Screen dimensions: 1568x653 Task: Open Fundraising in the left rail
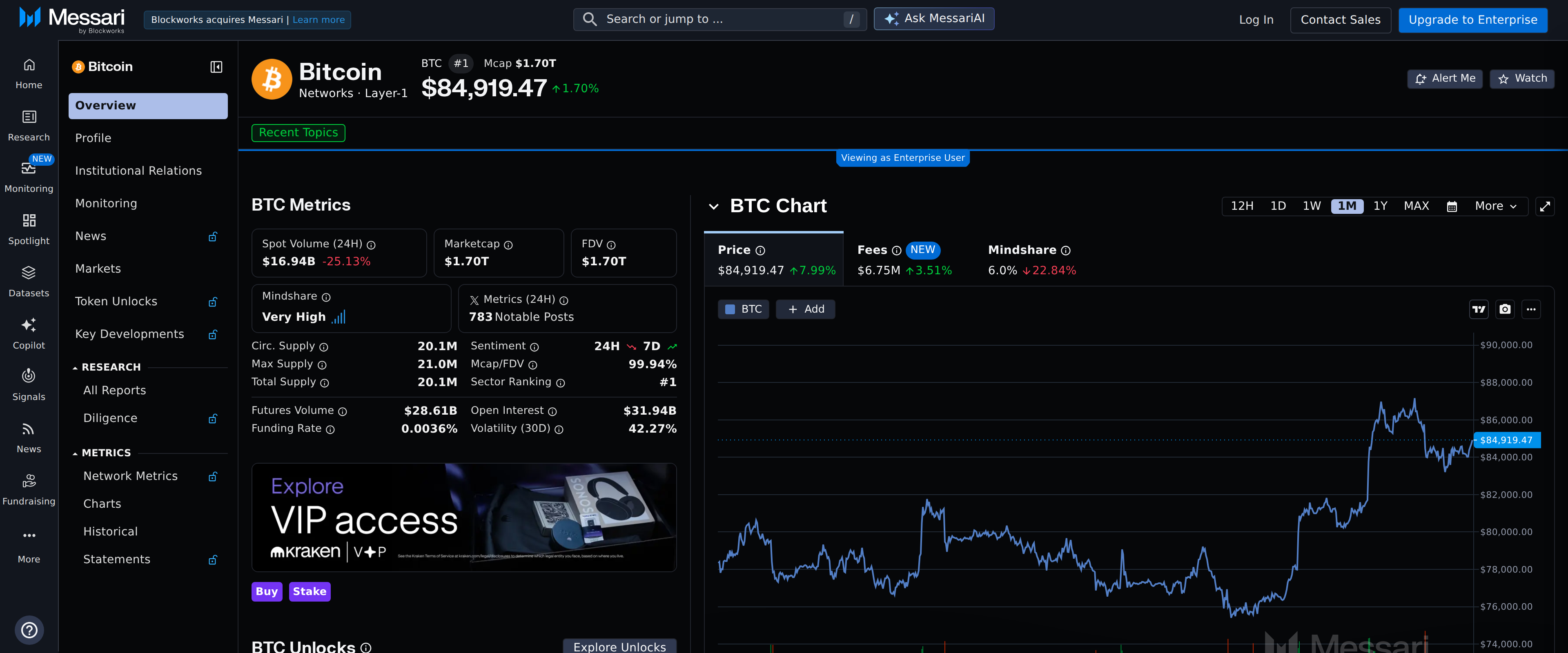(x=29, y=490)
